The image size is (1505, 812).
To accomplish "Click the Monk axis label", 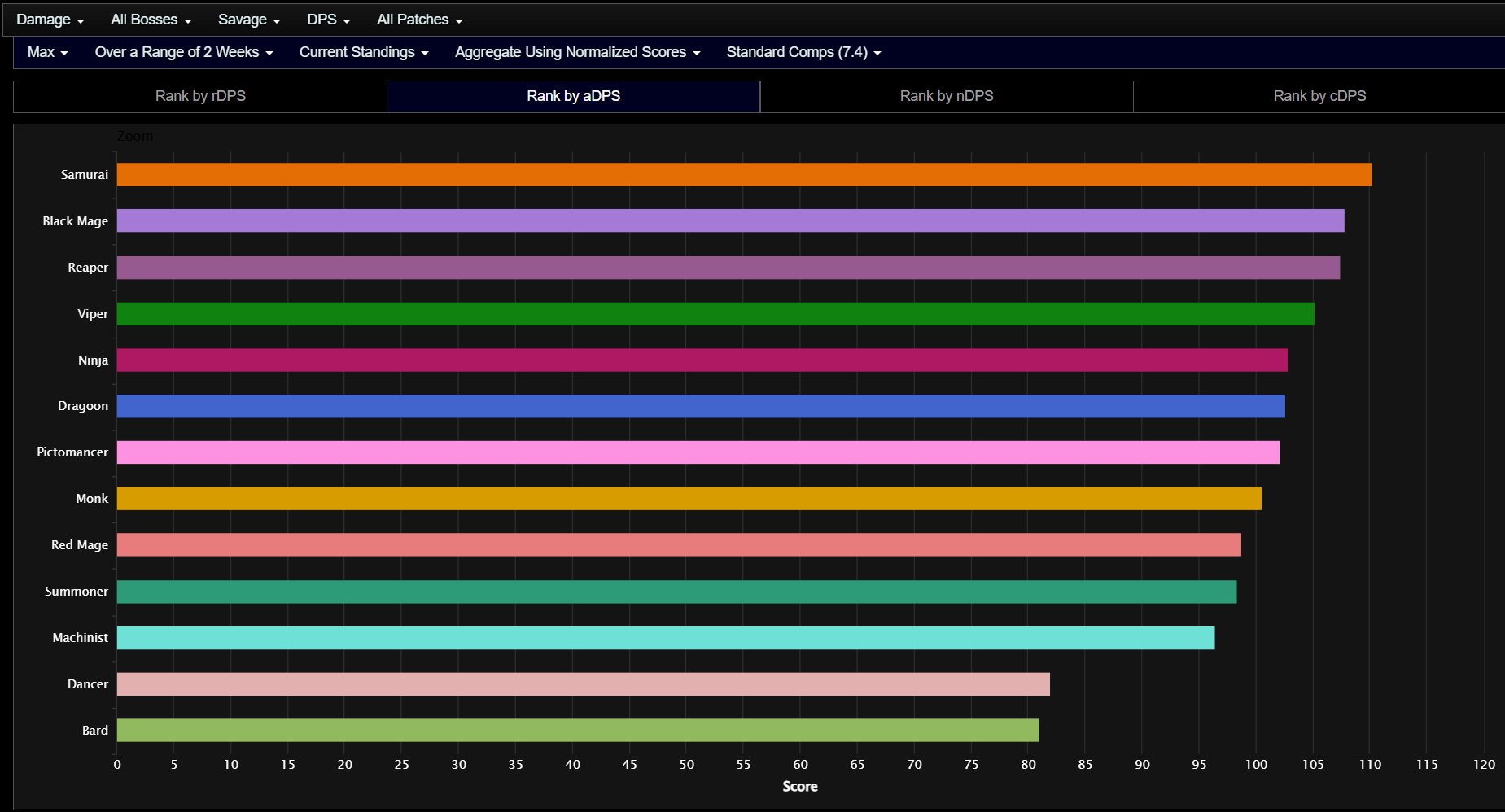I will 92,499.
